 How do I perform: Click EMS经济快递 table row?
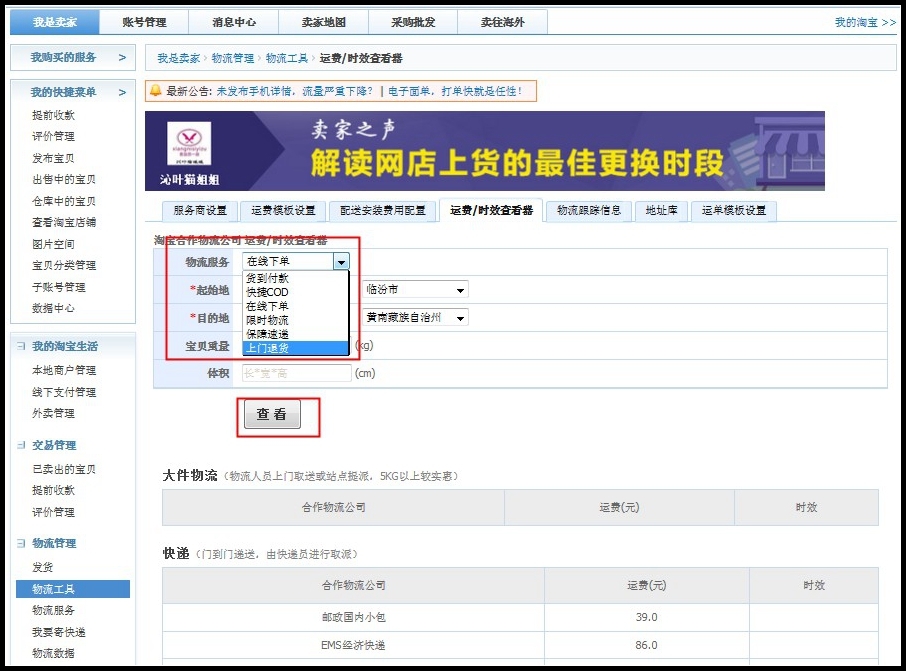pyautogui.click(x=520, y=645)
